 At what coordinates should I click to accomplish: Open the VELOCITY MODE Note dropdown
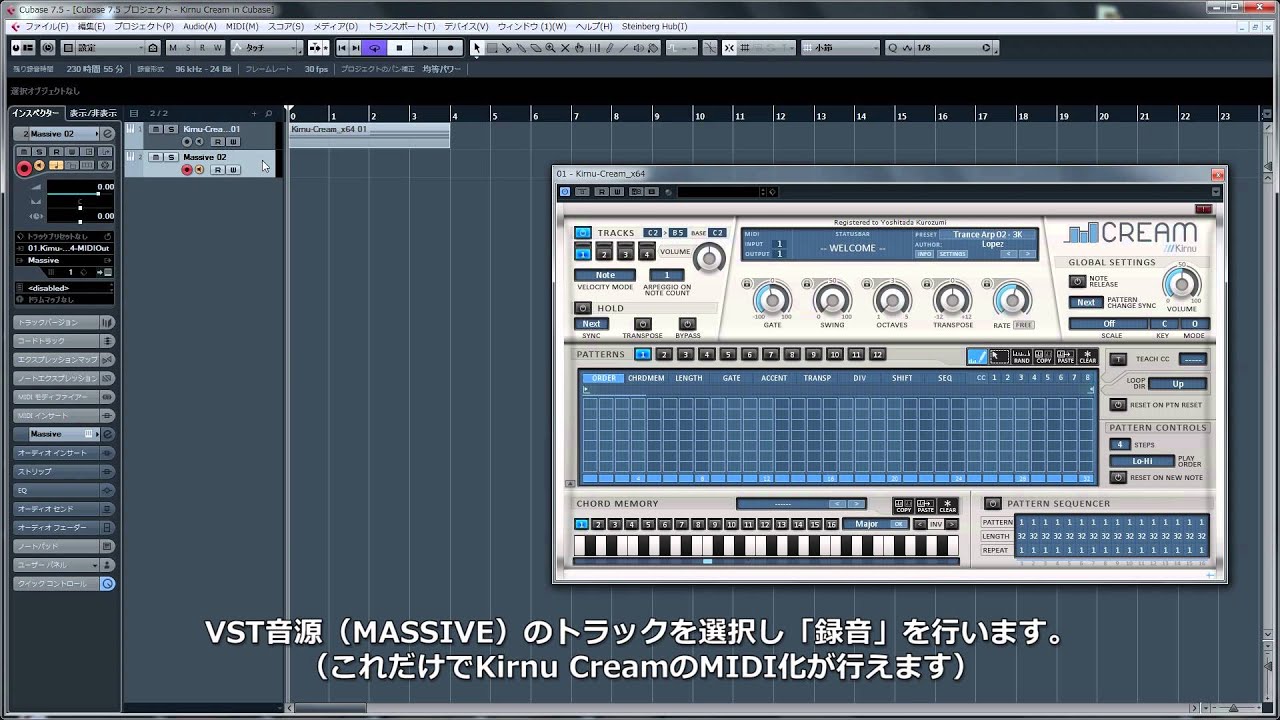(x=605, y=275)
